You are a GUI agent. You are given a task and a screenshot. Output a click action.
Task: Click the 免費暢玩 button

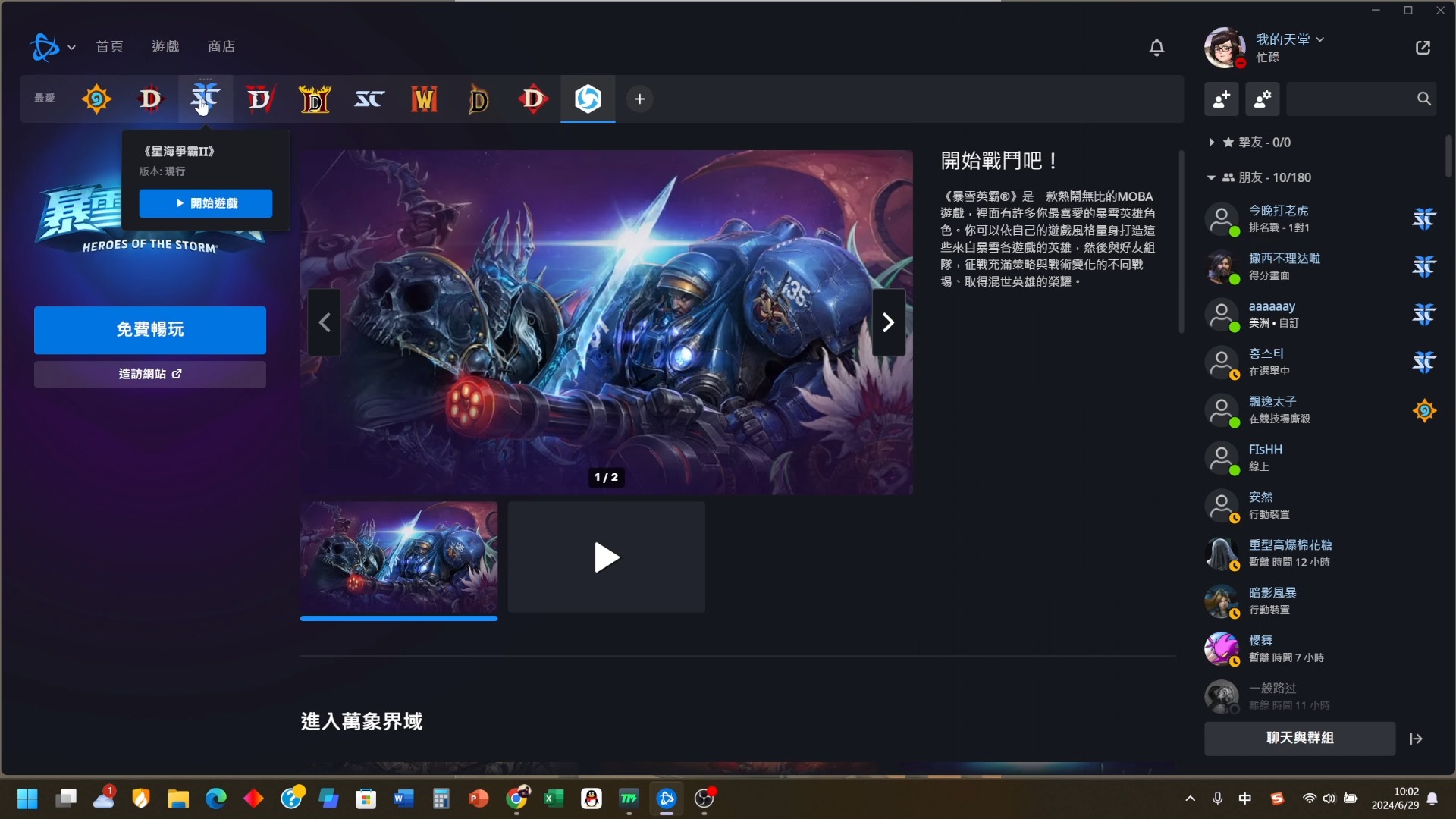click(x=150, y=330)
